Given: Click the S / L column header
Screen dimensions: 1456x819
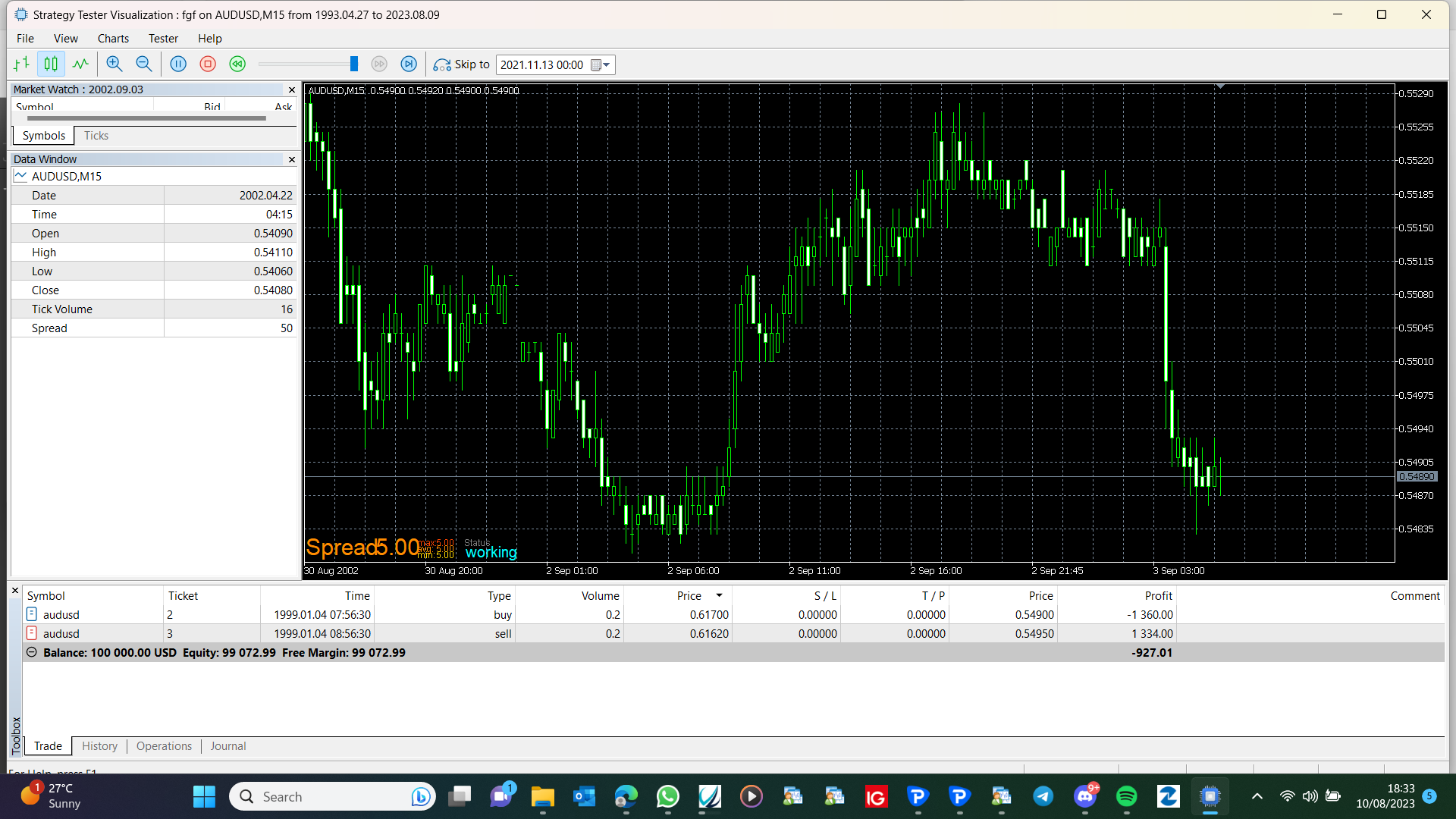Looking at the screenshot, I should [787, 596].
